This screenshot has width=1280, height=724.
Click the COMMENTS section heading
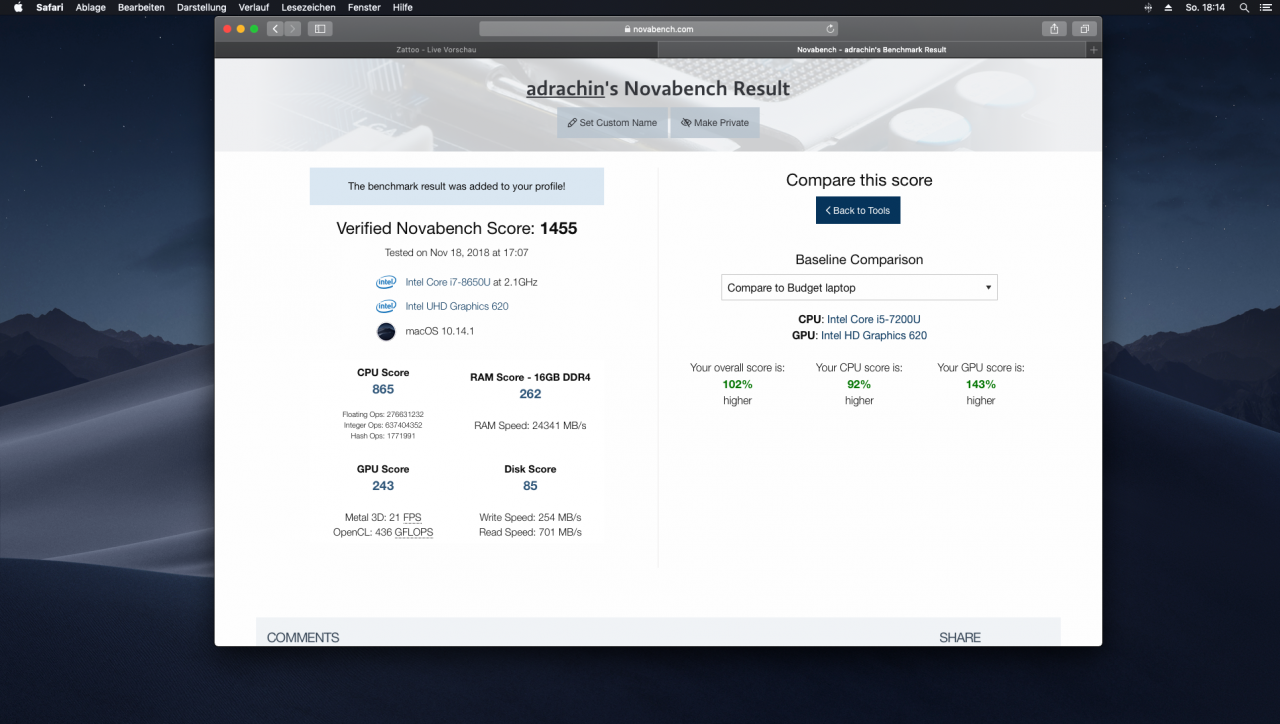tap(303, 637)
